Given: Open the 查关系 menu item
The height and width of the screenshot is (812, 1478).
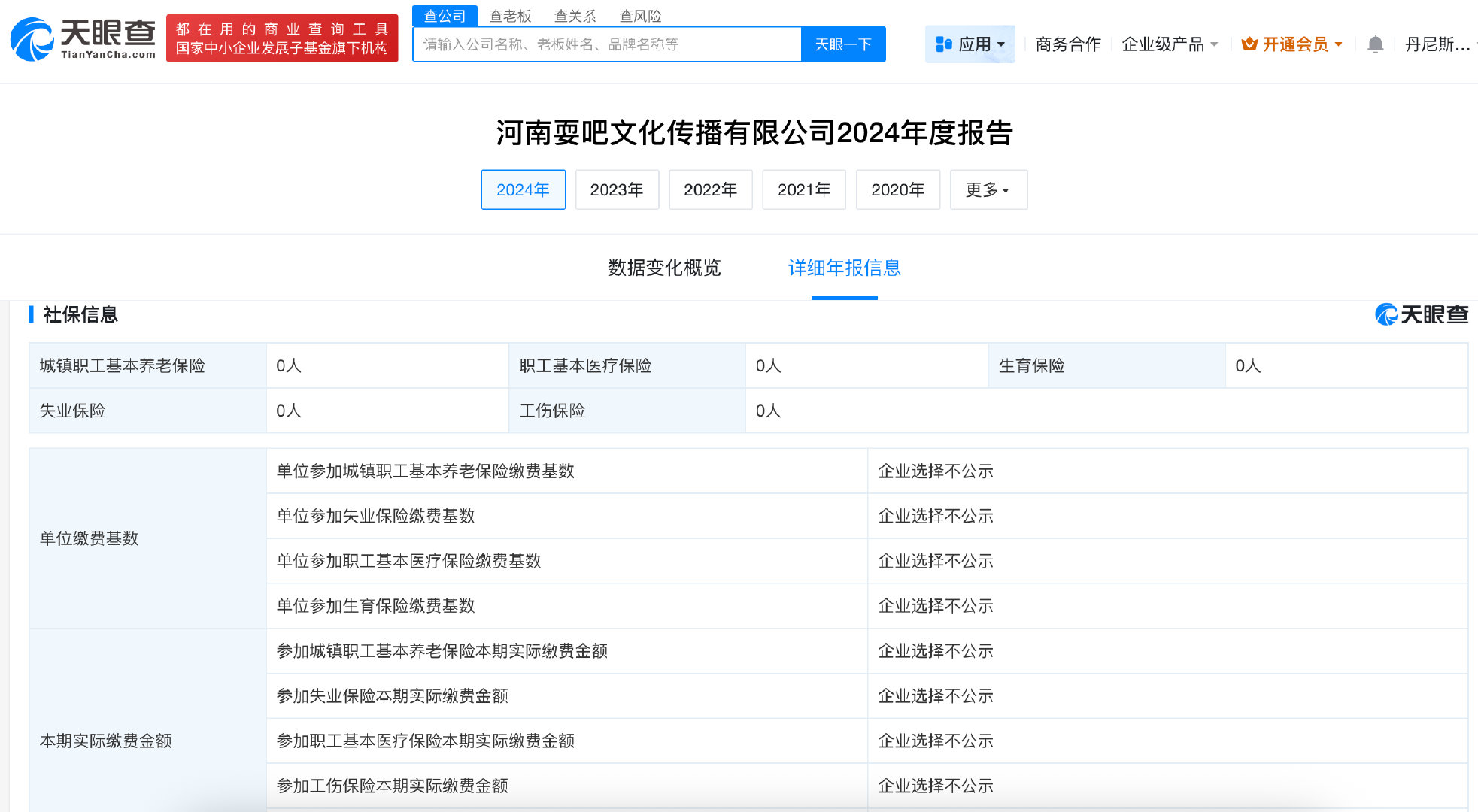Looking at the screenshot, I should [574, 15].
